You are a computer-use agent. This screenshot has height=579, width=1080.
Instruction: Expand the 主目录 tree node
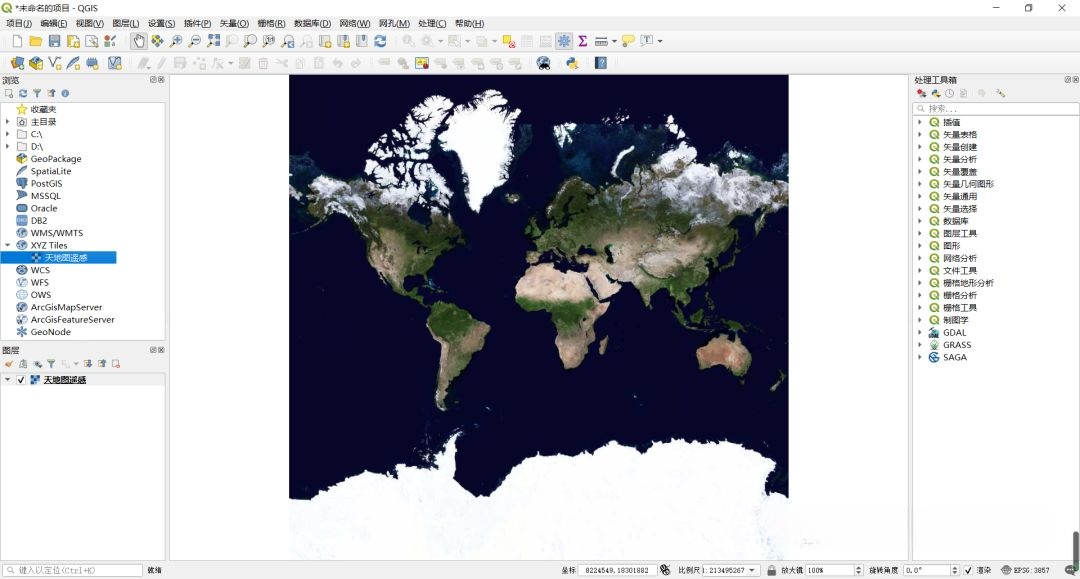[8, 122]
